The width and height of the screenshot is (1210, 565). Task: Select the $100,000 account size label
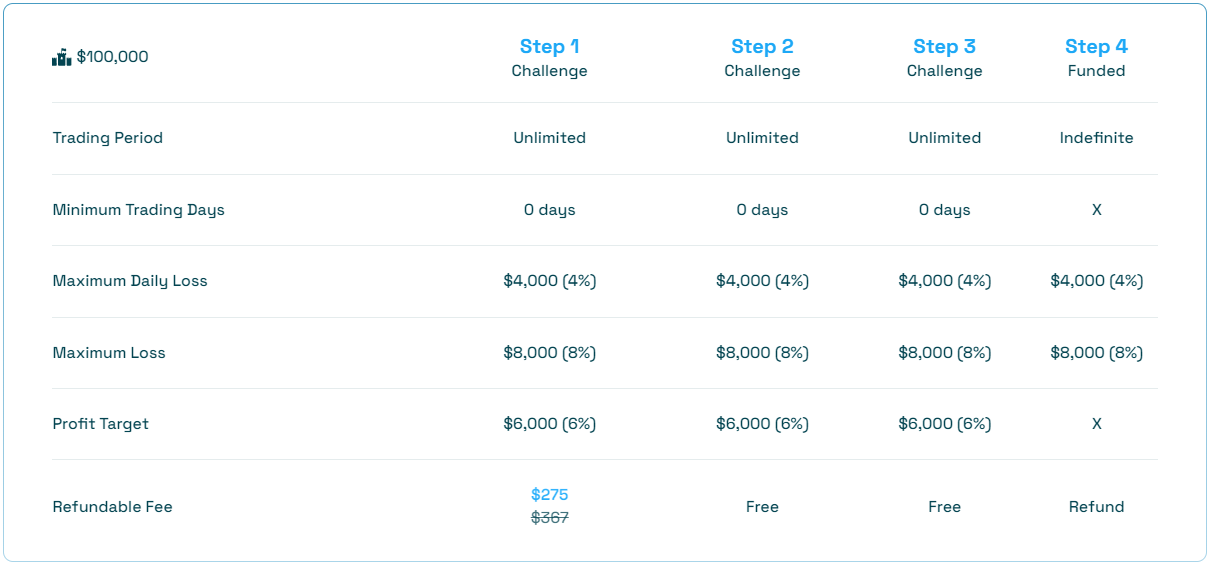click(112, 57)
